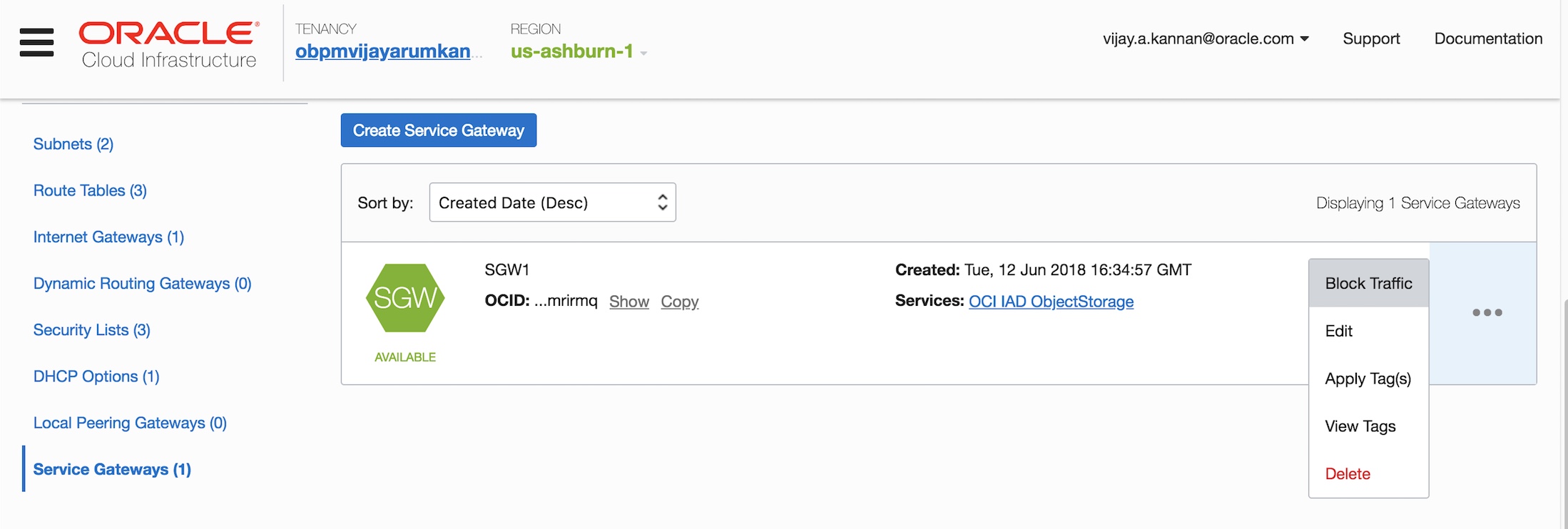Open the OCI IAD ObjectStorage service link
1568x529 pixels.
pyautogui.click(x=1051, y=302)
